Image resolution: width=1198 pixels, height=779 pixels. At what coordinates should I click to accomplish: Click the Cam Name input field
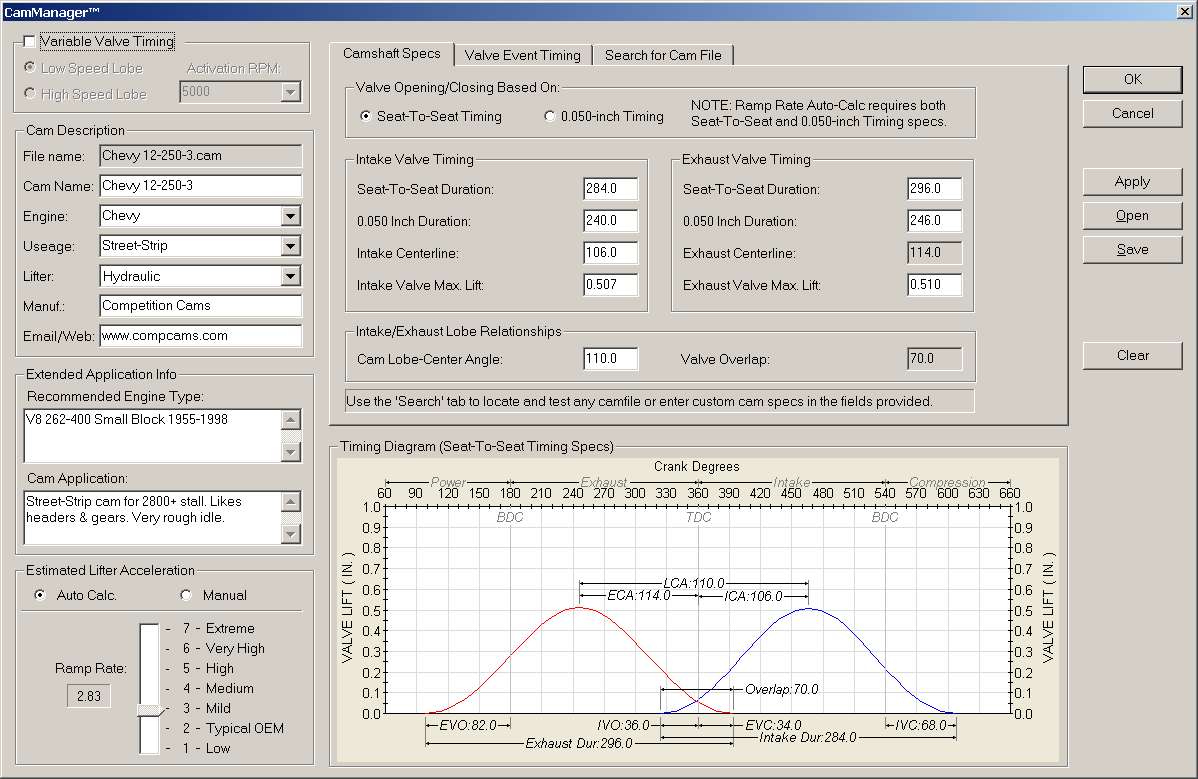pos(200,186)
